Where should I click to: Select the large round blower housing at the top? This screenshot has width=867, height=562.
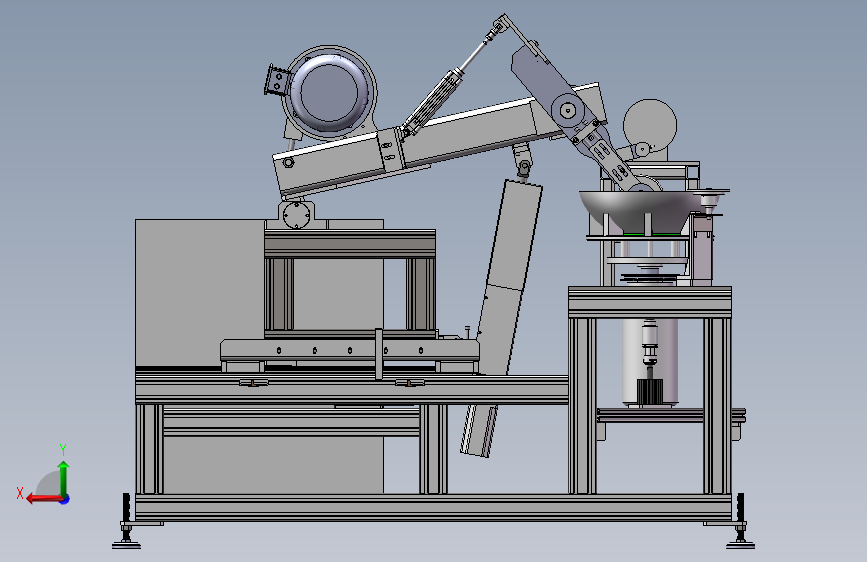330,92
